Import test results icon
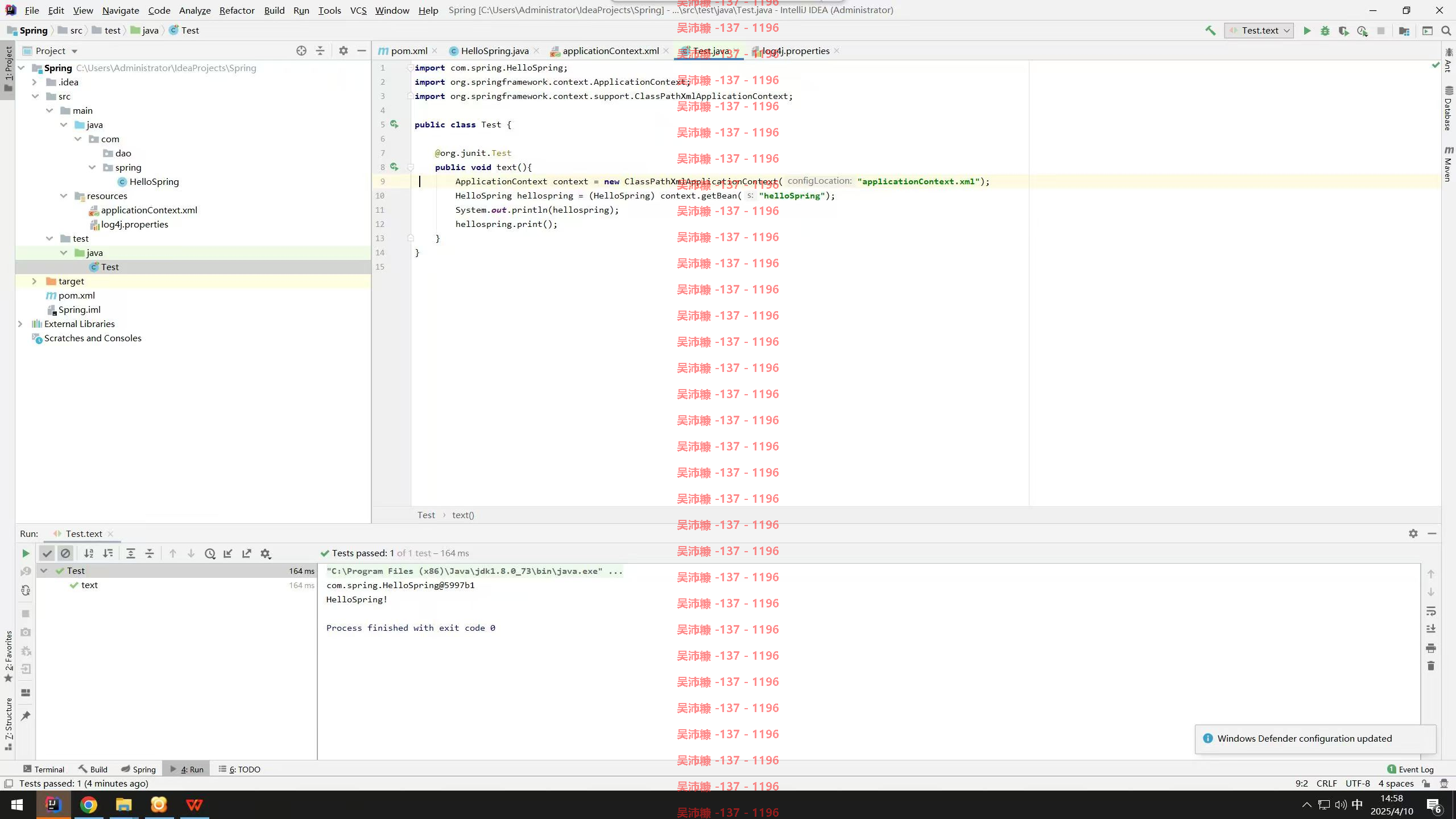The height and width of the screenshot is (819, 1456). tap(228, 553)
